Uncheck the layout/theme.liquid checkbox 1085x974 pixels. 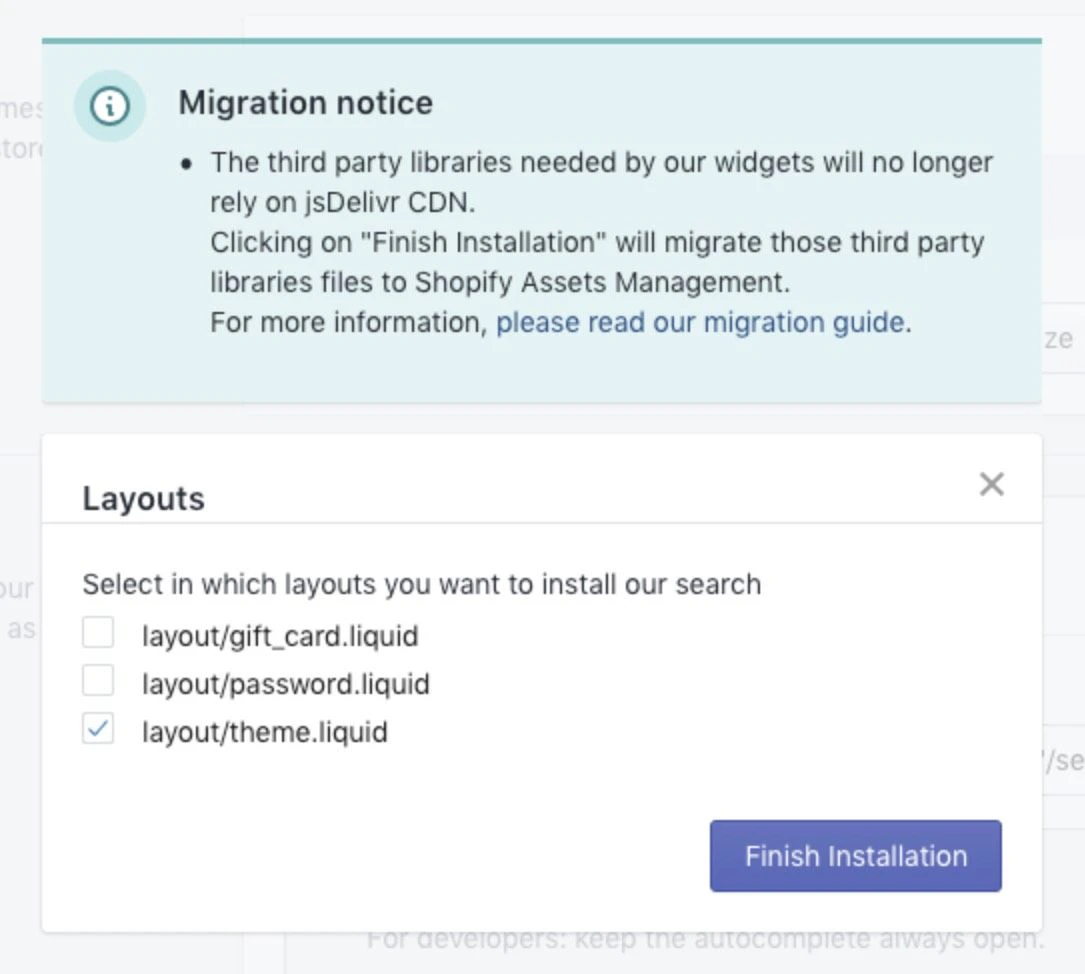97,730
